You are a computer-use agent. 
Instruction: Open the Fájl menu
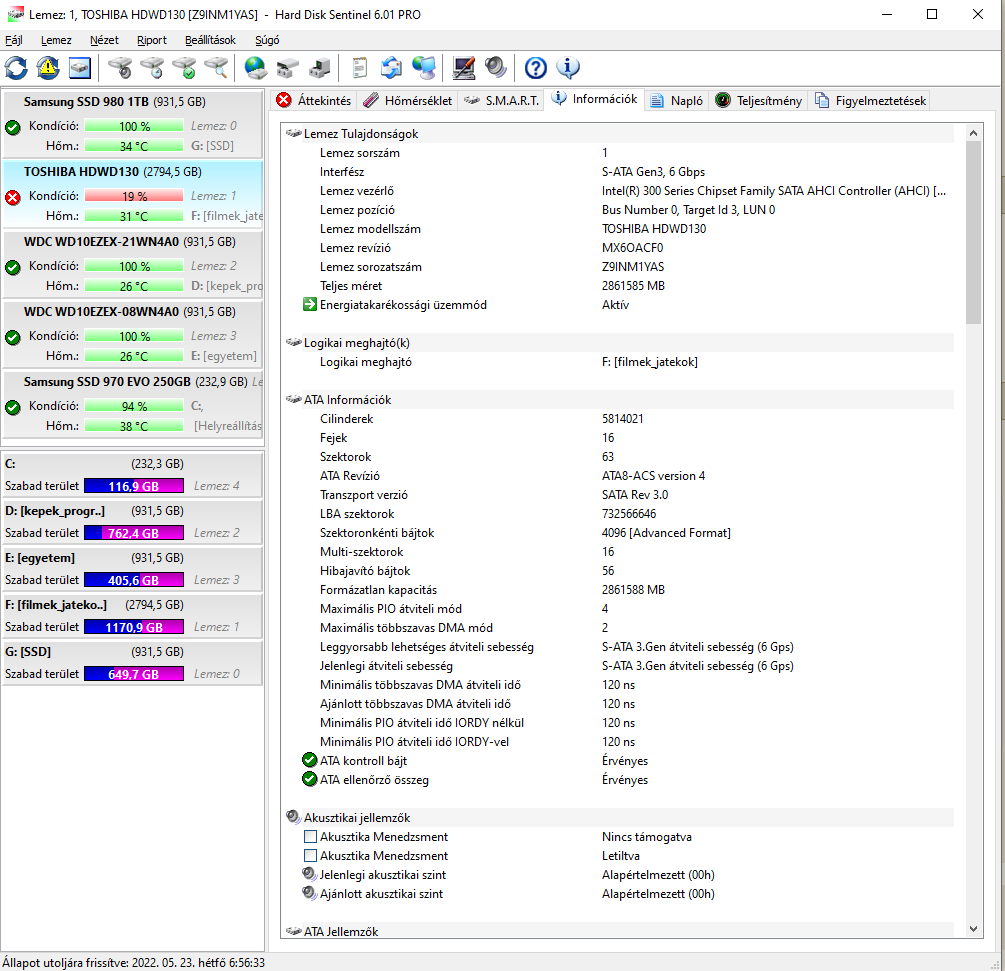14,40
